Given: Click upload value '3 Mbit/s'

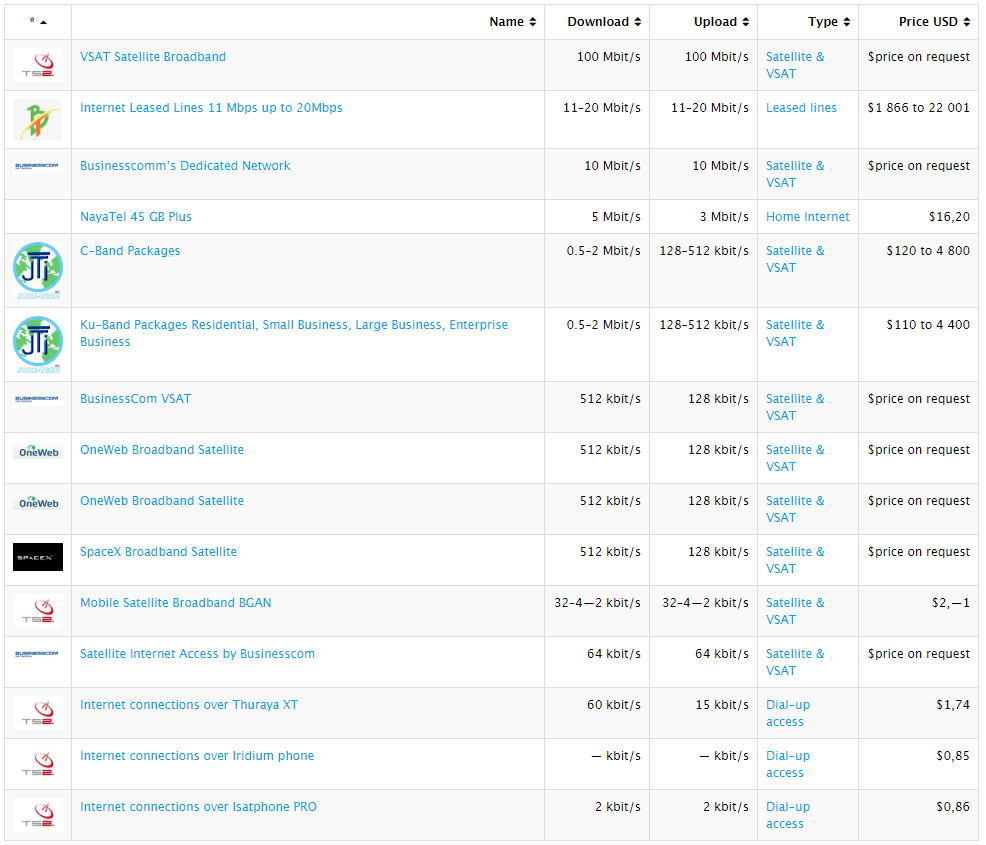Looking at the screenshot, I should [x=724, y=216].
